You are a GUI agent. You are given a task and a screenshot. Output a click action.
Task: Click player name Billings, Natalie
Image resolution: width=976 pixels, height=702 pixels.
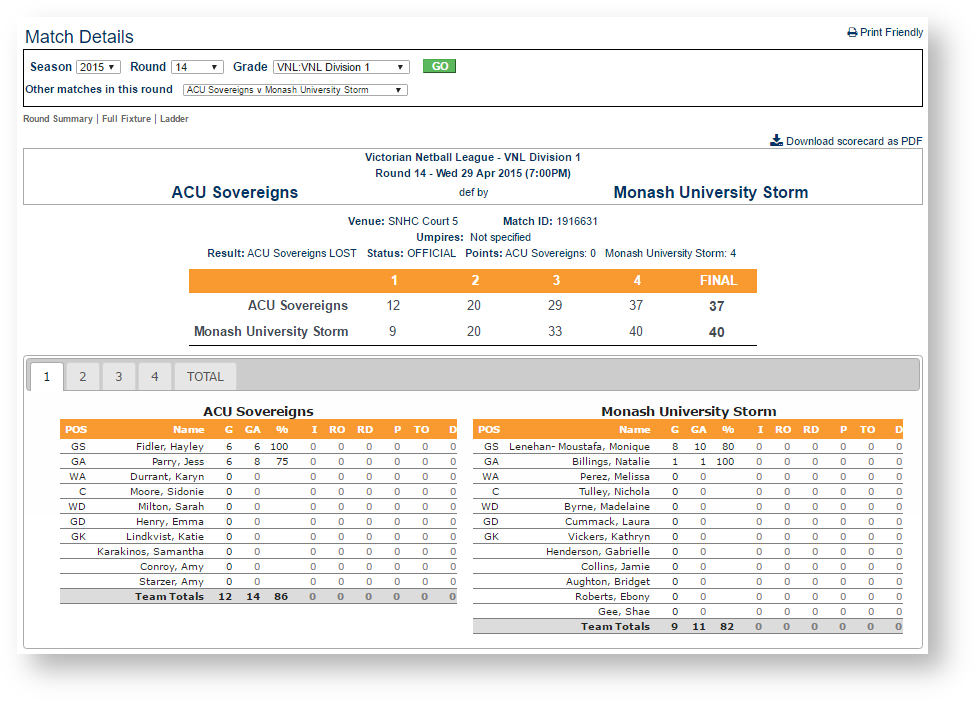point(611,462)
